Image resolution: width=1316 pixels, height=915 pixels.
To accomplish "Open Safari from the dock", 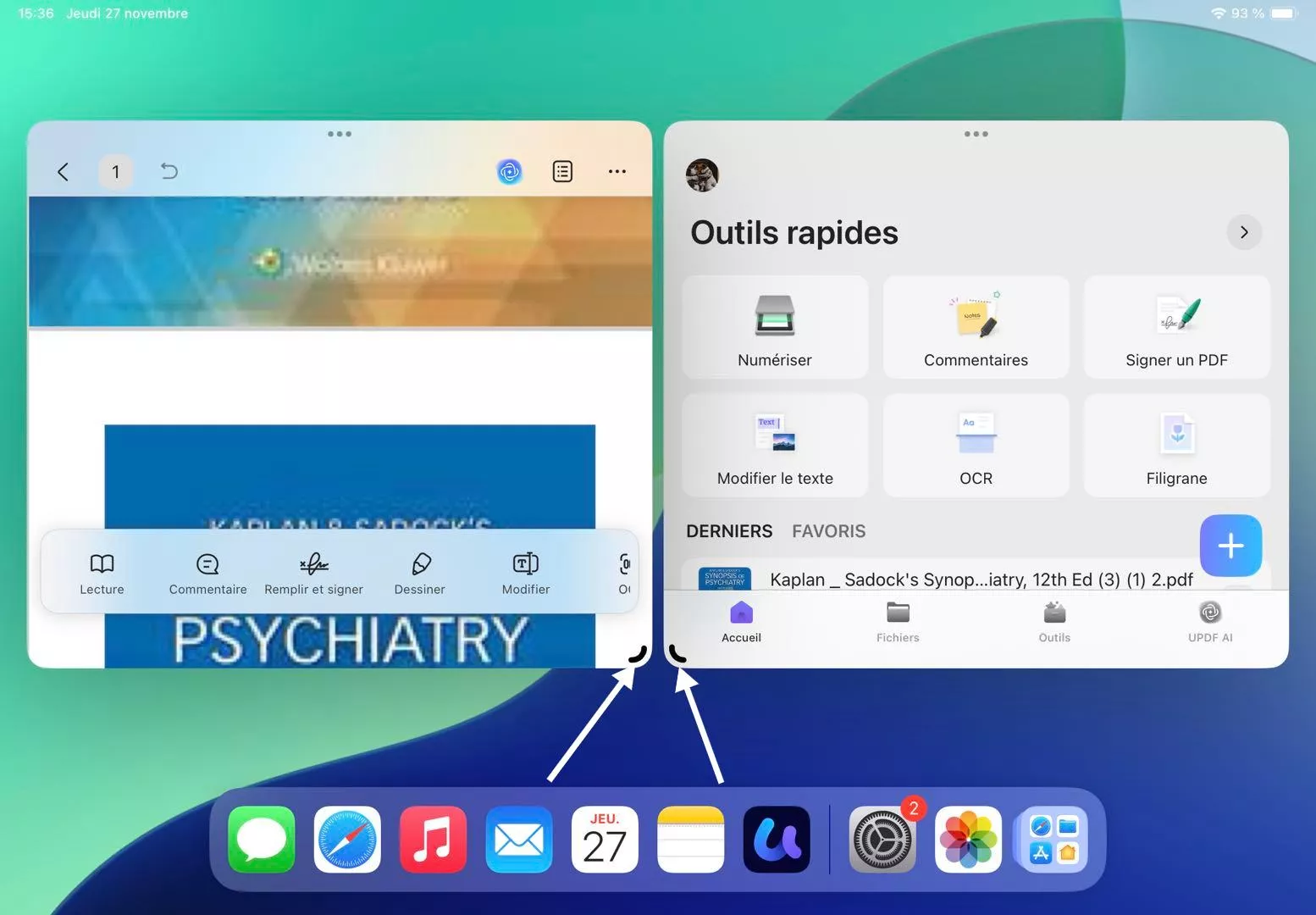I will [347, 840].
